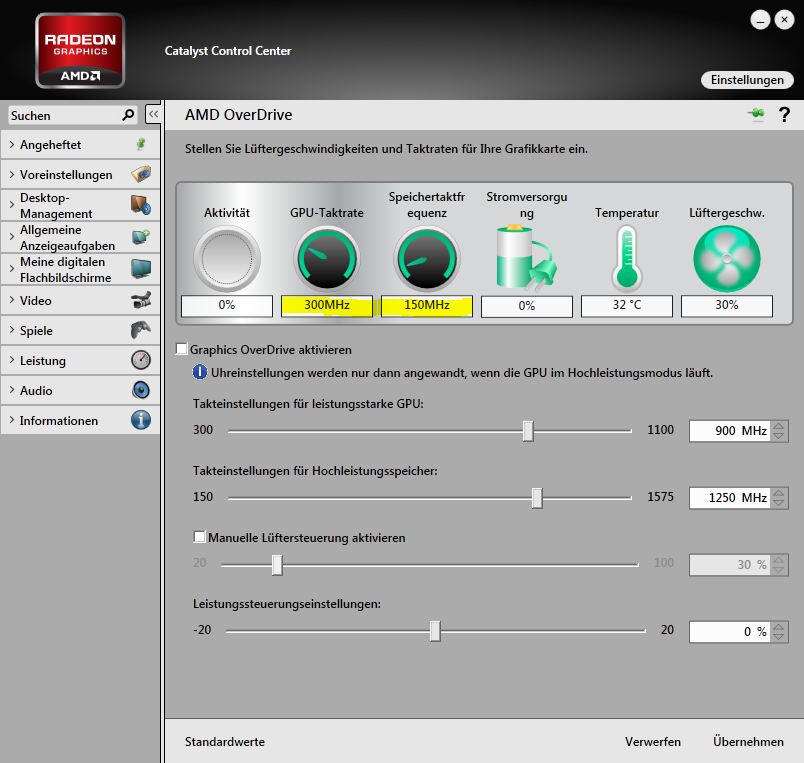804x763 pixels.
Task: Open help with the question mark icon
Action: click(x=784, y=114)
